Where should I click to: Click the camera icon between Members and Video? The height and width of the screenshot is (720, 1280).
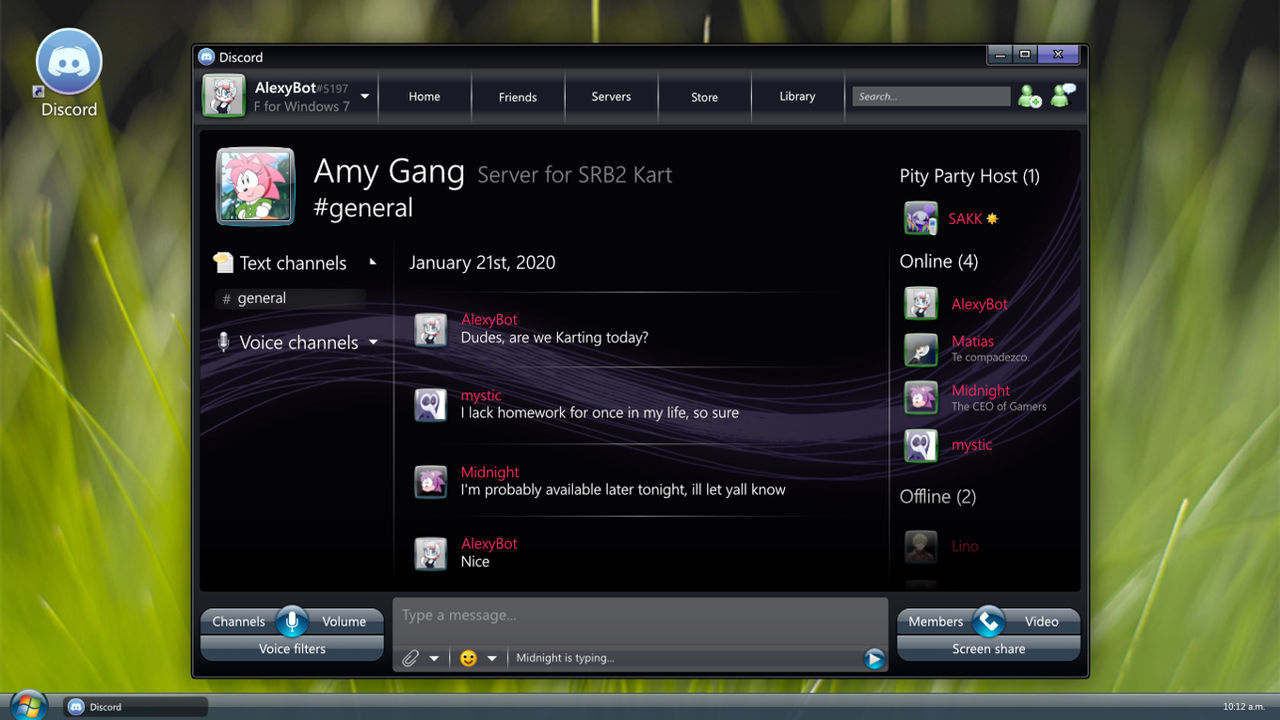tap(988, 620)
